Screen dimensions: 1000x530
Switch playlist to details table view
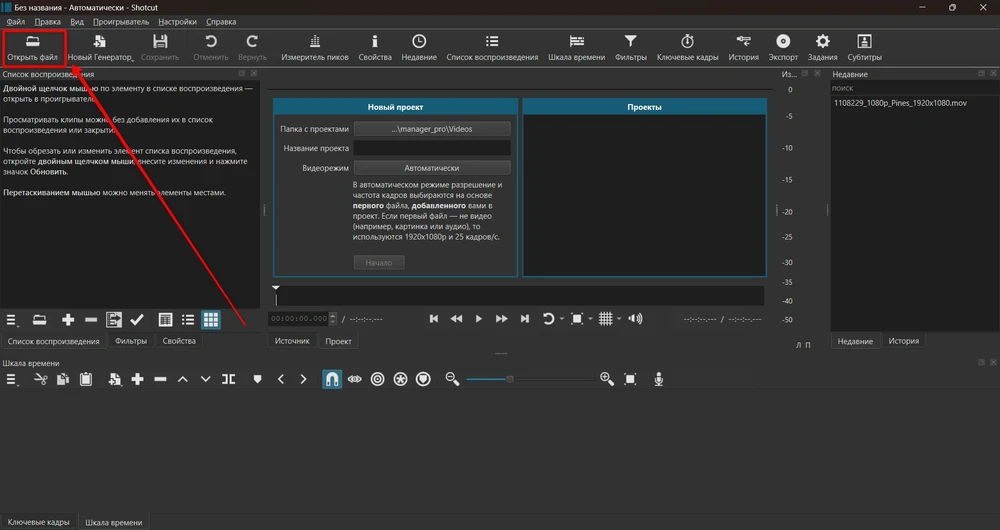165,320
